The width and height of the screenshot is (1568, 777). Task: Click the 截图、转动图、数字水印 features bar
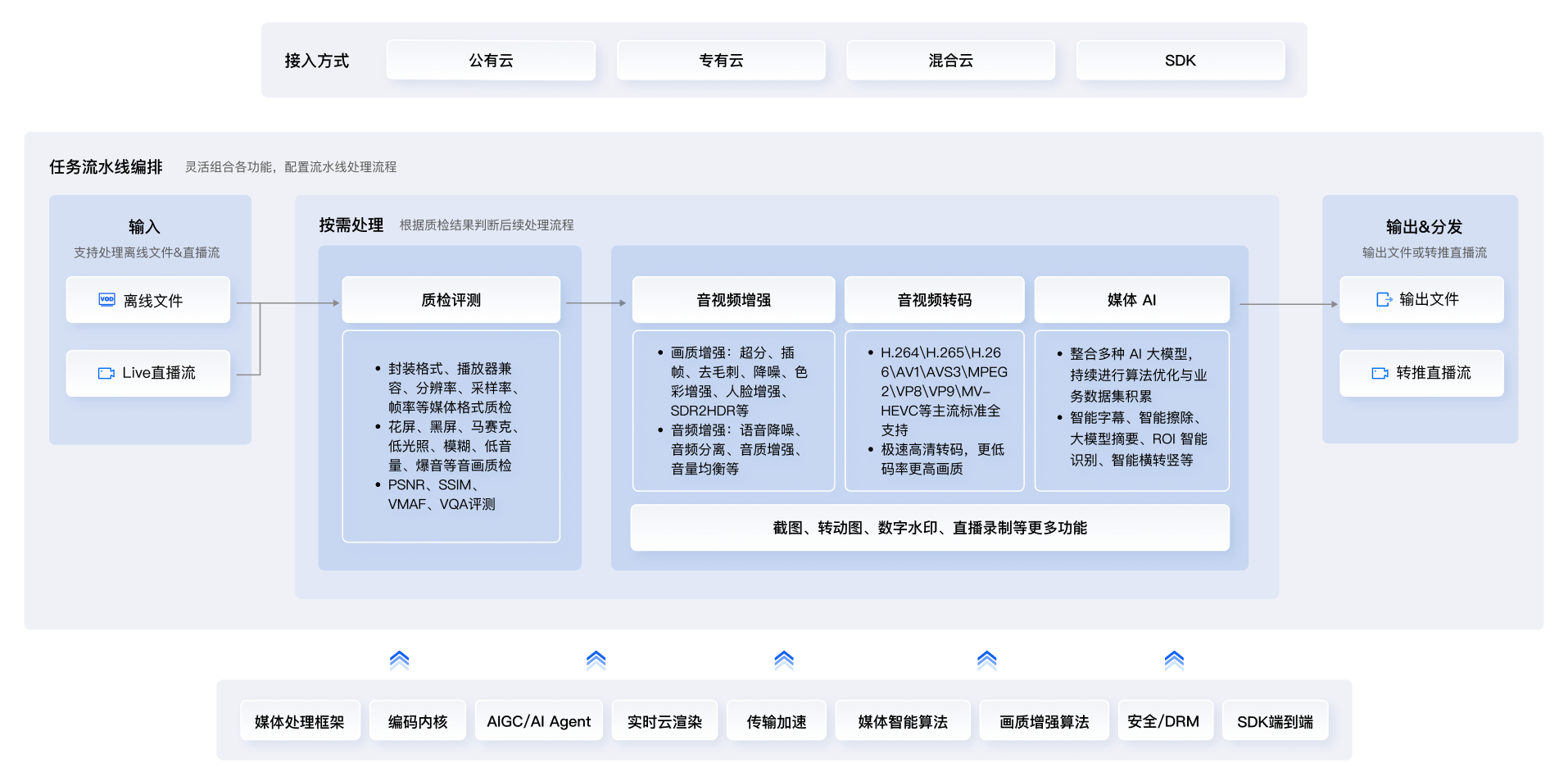point(929,528)
